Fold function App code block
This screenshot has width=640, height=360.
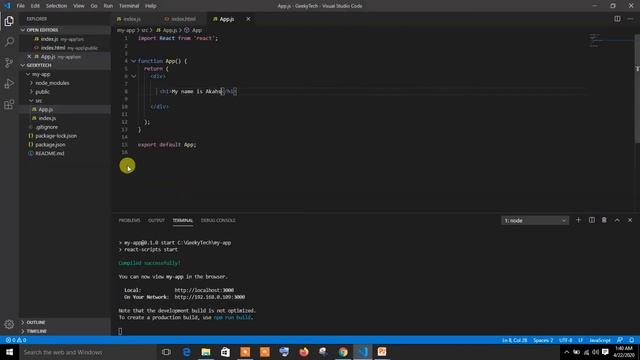tap(133, 61)
